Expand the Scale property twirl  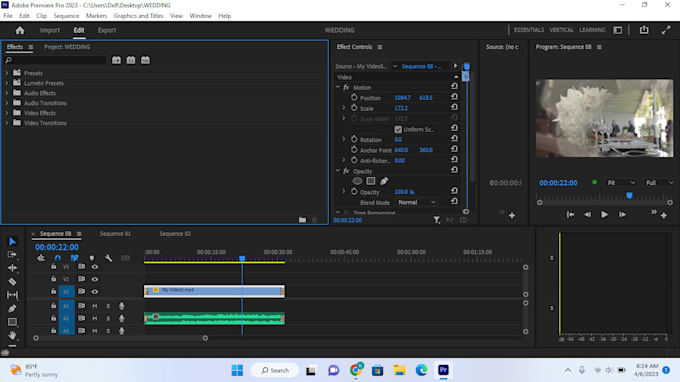point(343,108)
